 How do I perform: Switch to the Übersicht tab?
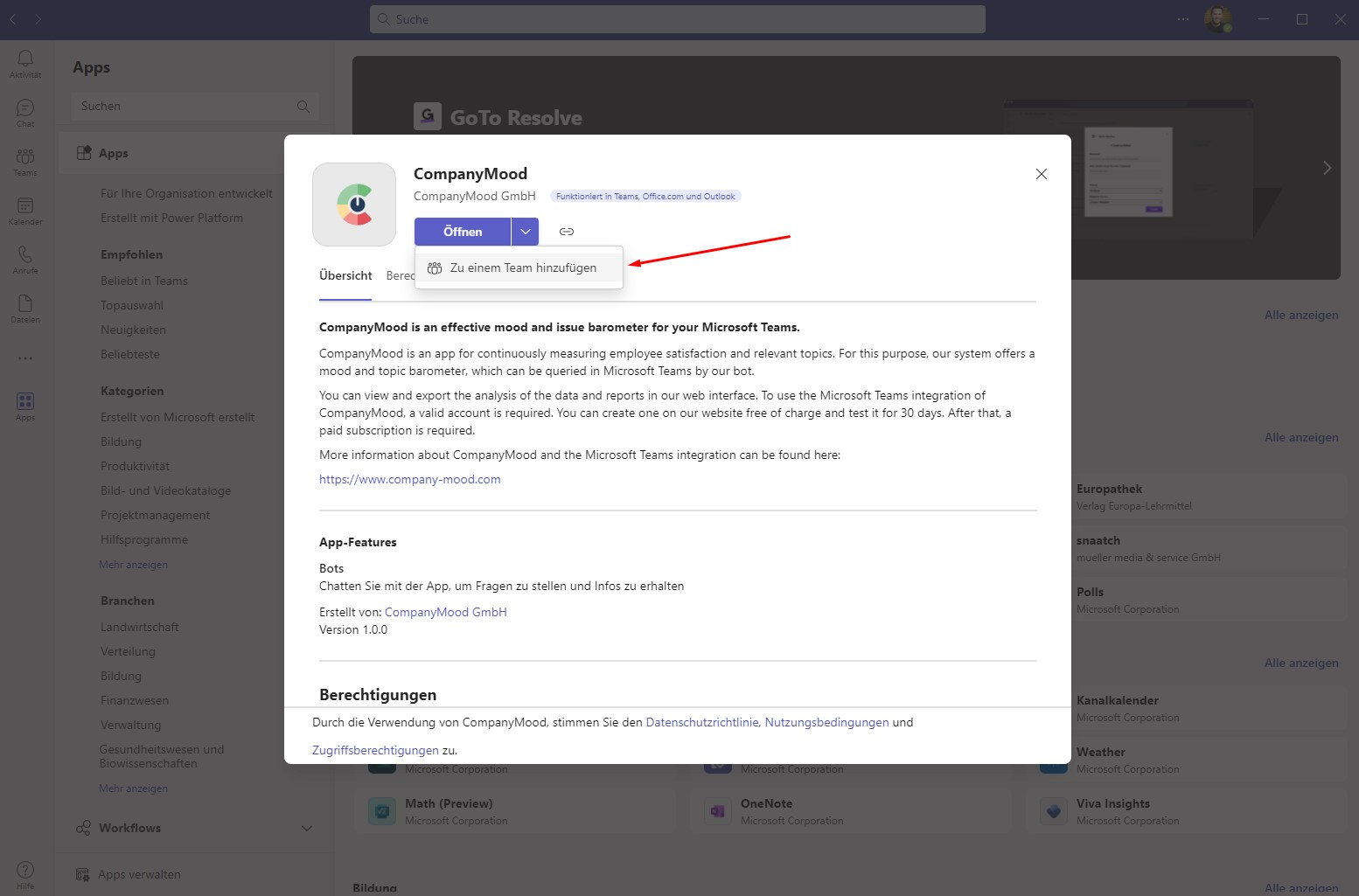[345, 275]
